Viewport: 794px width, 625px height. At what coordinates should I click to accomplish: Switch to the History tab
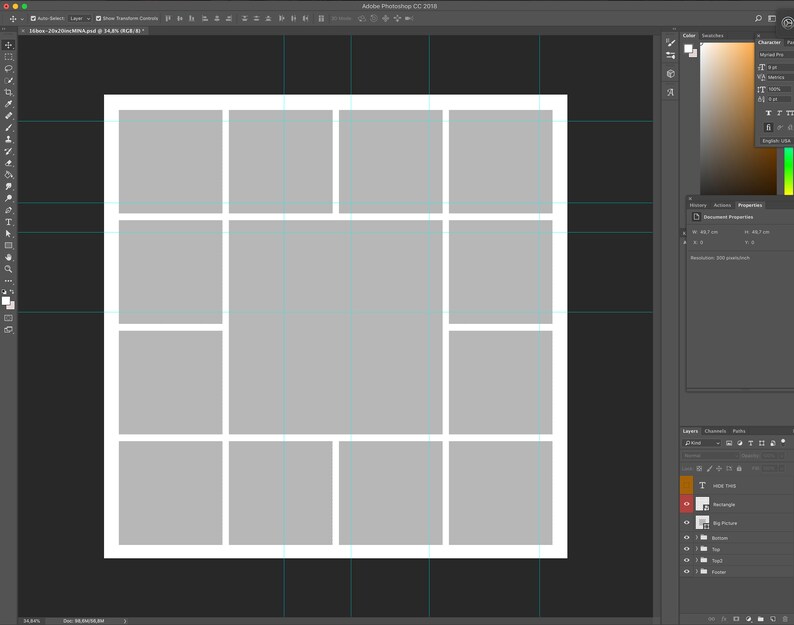[698, 205]
